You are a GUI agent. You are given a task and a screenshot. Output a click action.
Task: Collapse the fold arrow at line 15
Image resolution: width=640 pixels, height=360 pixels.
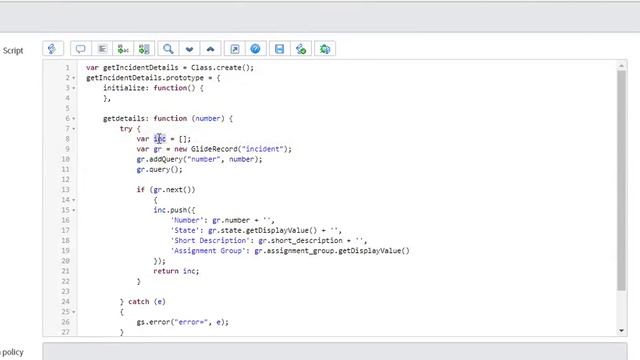[x=74, y=210]
